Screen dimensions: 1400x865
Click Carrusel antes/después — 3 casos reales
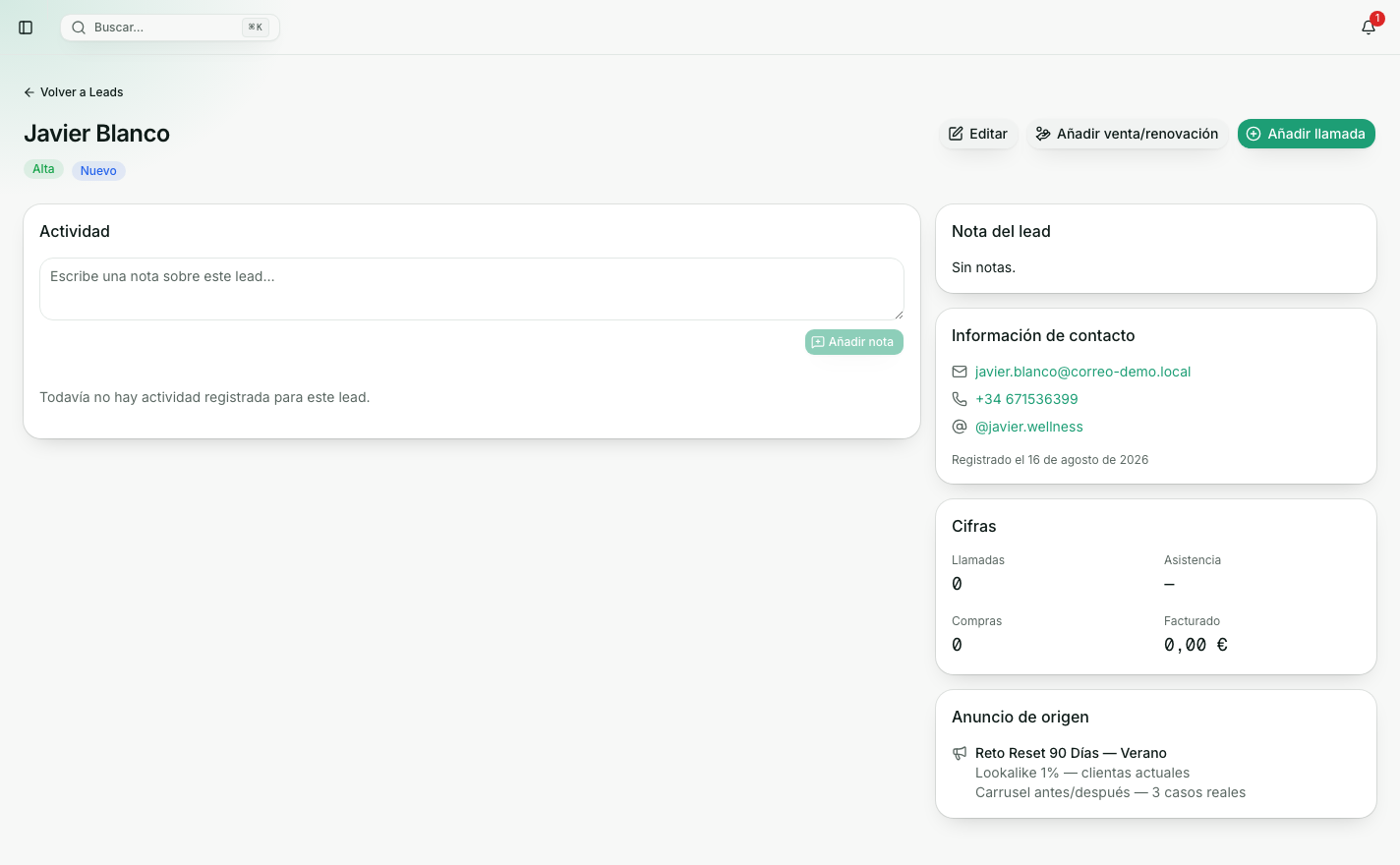tap(1110, 792)
